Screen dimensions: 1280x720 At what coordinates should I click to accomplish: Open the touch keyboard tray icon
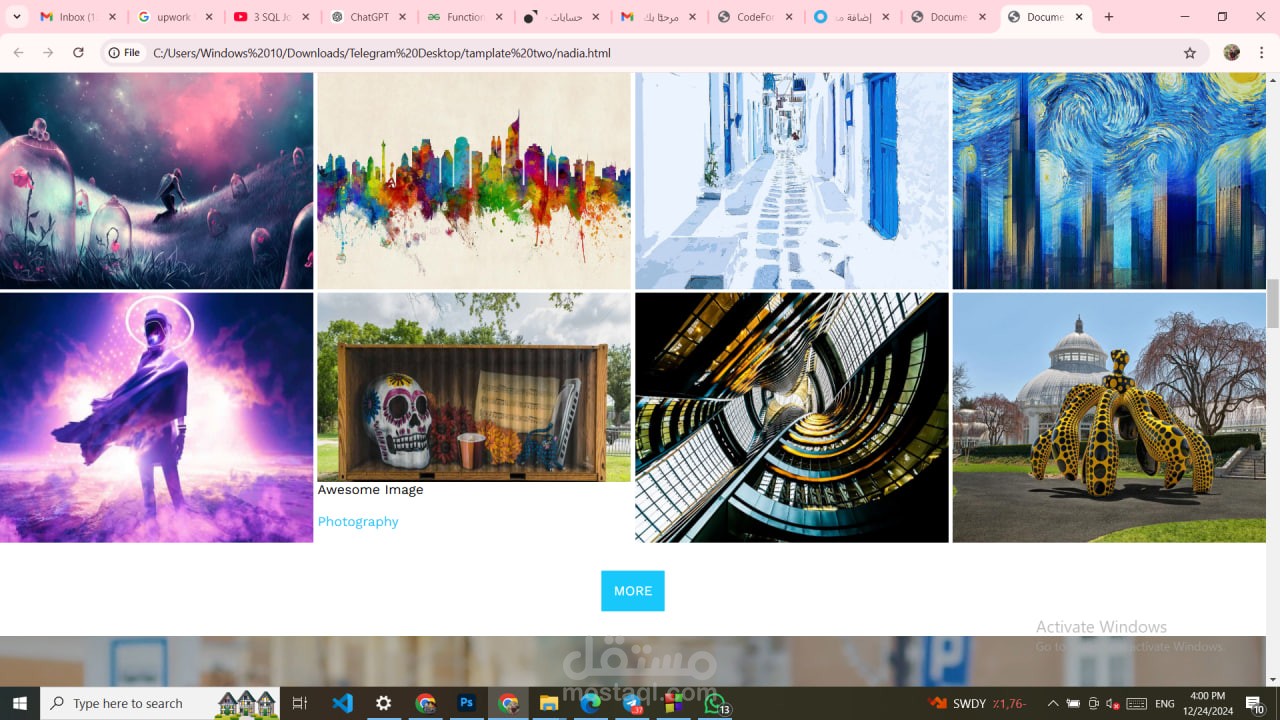[1136, 703]
